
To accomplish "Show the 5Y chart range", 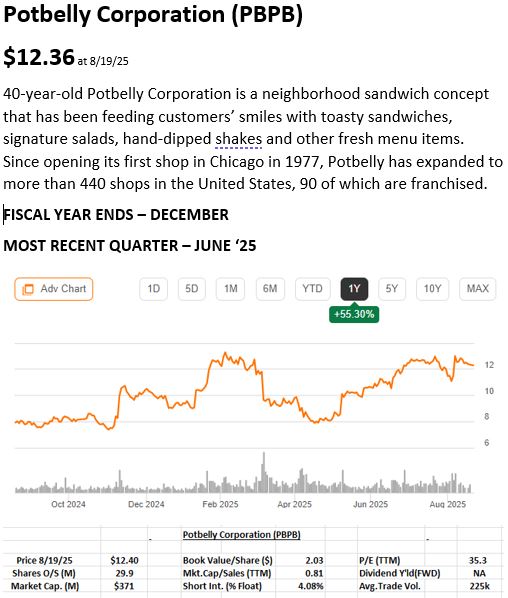I will (392, 289).
